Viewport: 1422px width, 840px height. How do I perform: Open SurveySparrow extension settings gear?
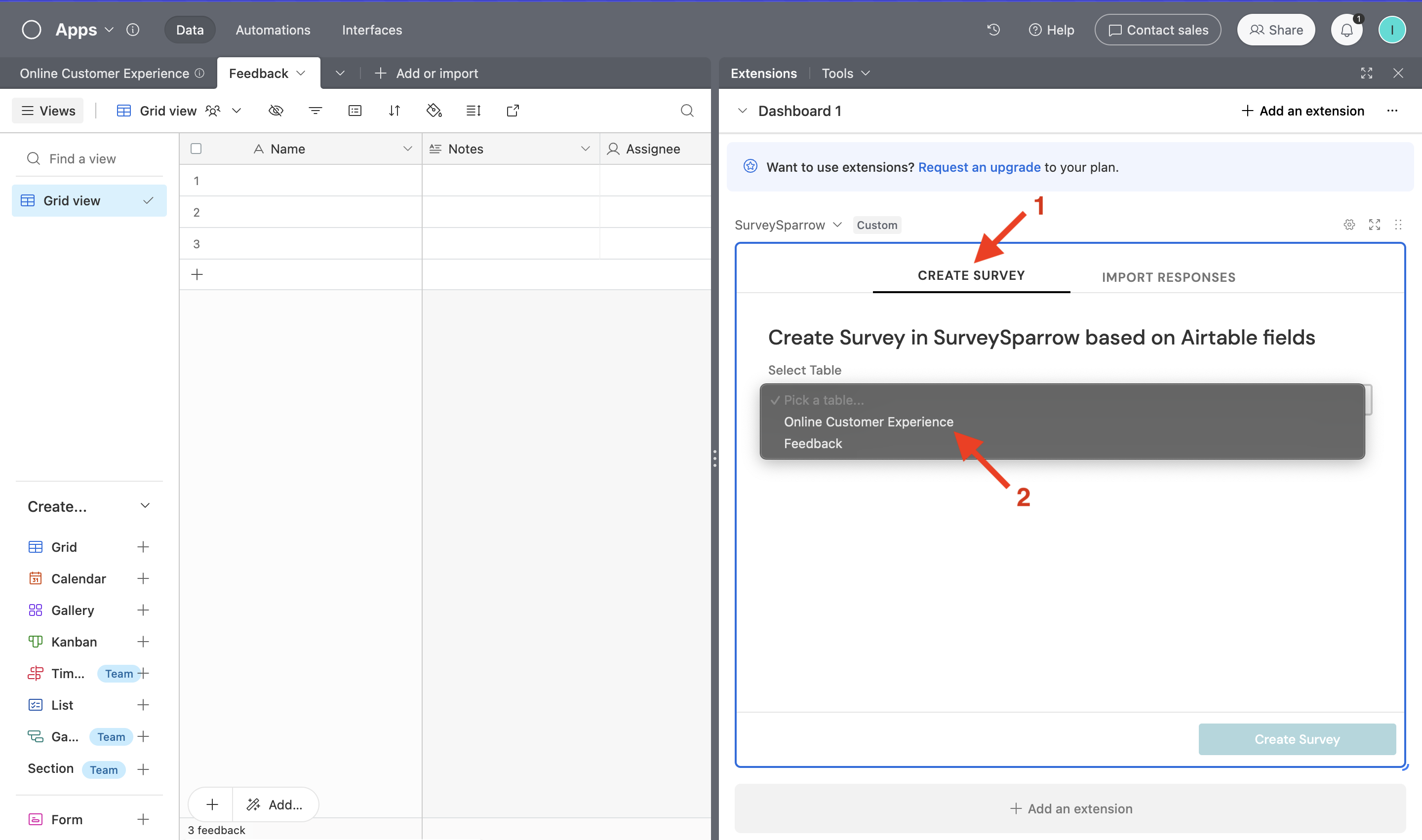click(1349, 225)
